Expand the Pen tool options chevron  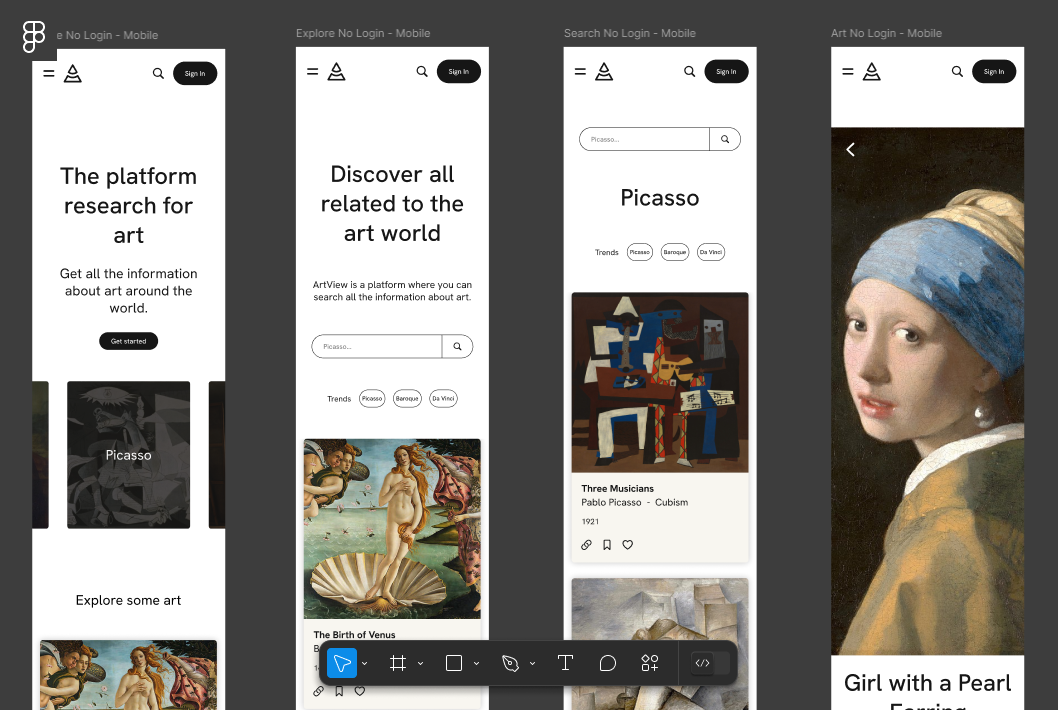click(x=533, y=663)
